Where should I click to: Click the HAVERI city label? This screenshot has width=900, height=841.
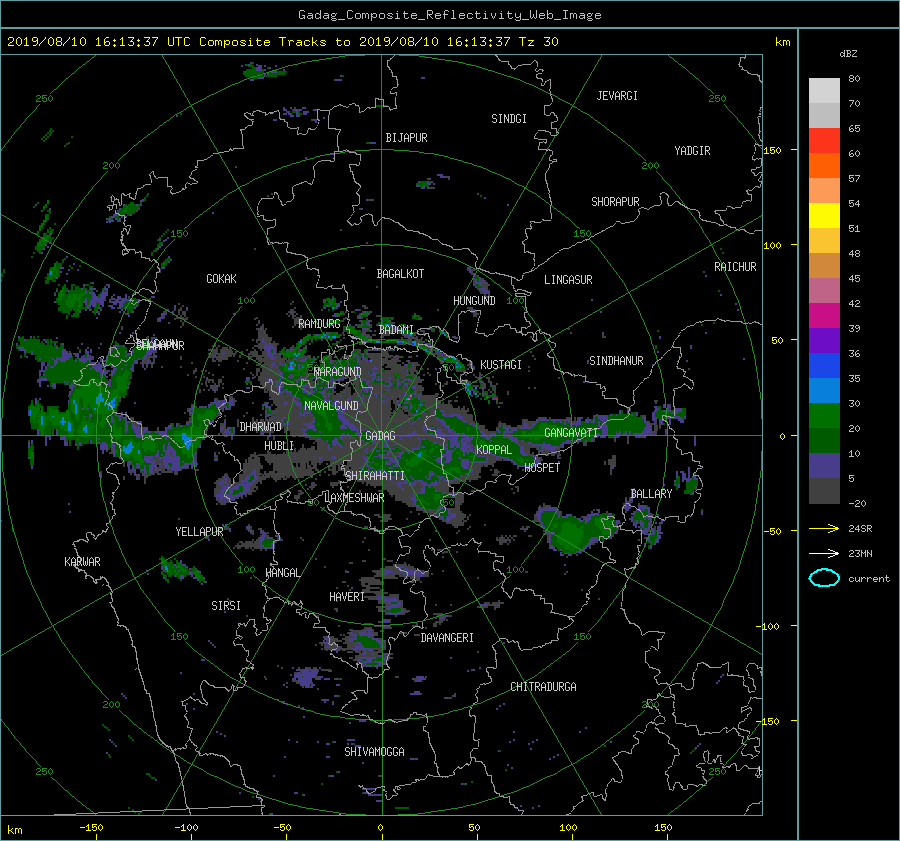click(347, 597)
